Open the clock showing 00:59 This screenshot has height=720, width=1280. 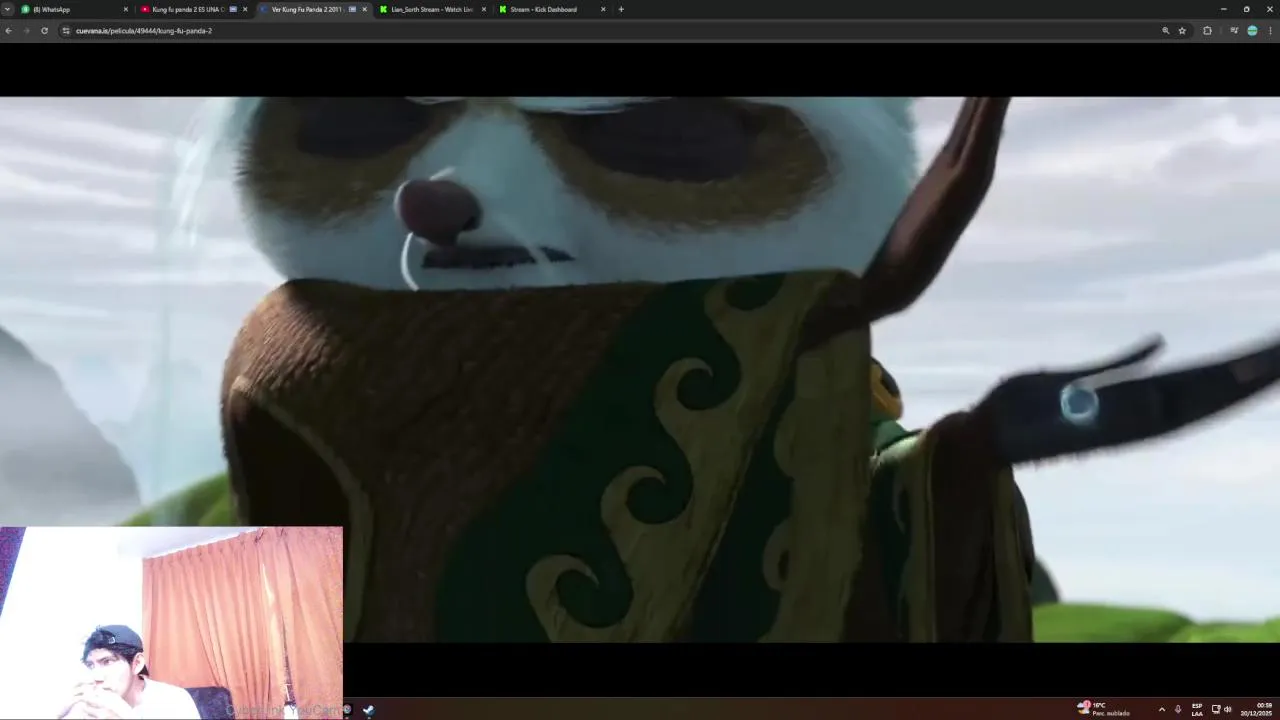[1257, 710]
